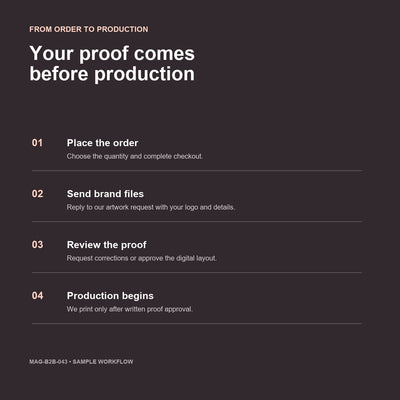Click the Request corrections or approve description

click(x=142, y=258)
